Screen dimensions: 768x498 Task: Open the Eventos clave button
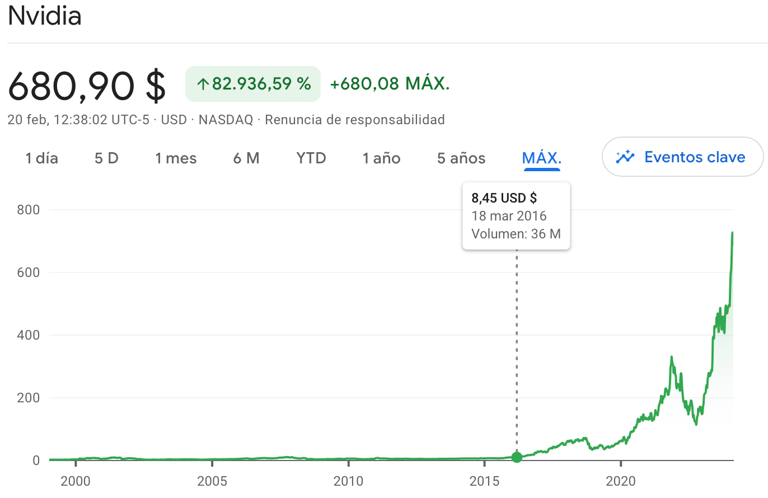[x=682, y=157]
